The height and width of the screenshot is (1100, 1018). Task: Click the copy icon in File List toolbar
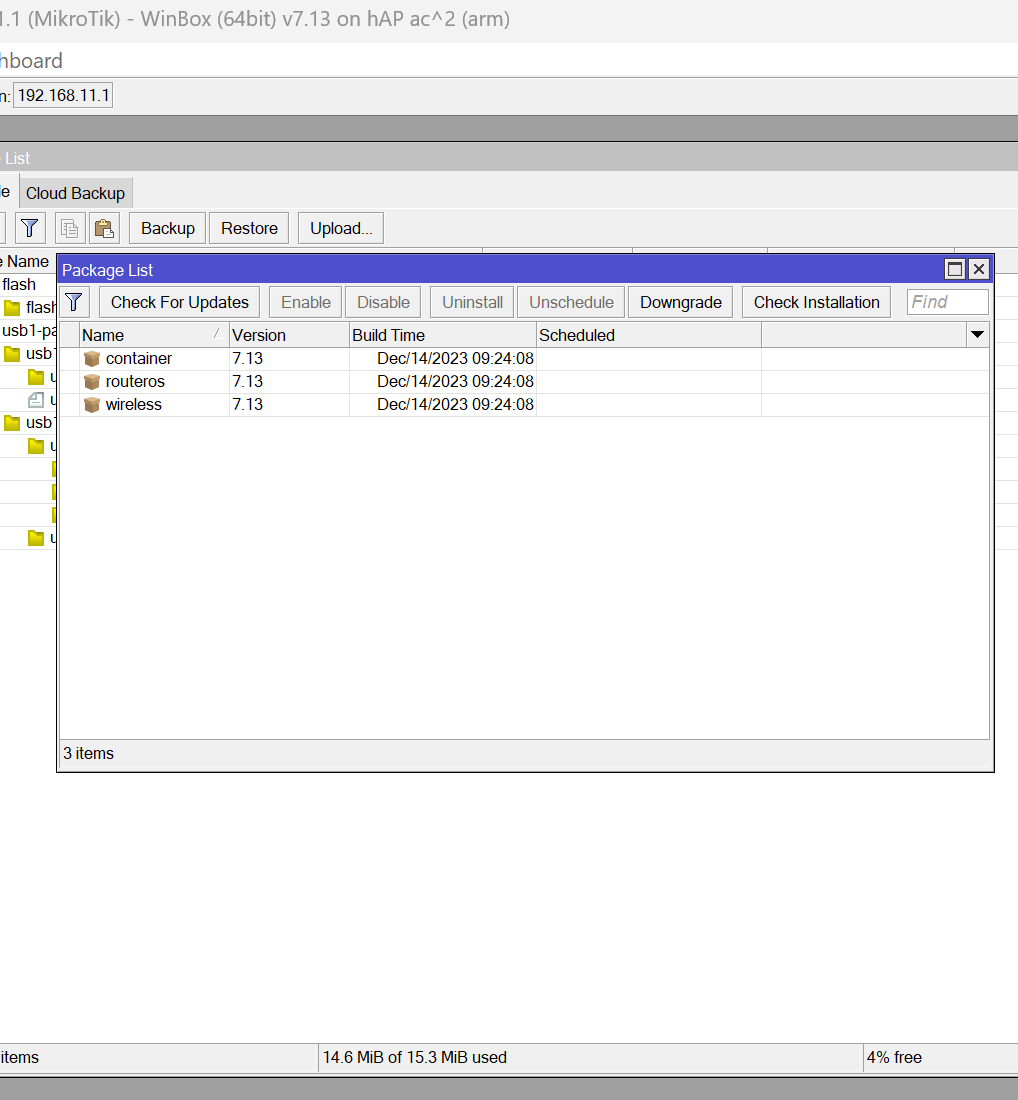click(69, 228)
